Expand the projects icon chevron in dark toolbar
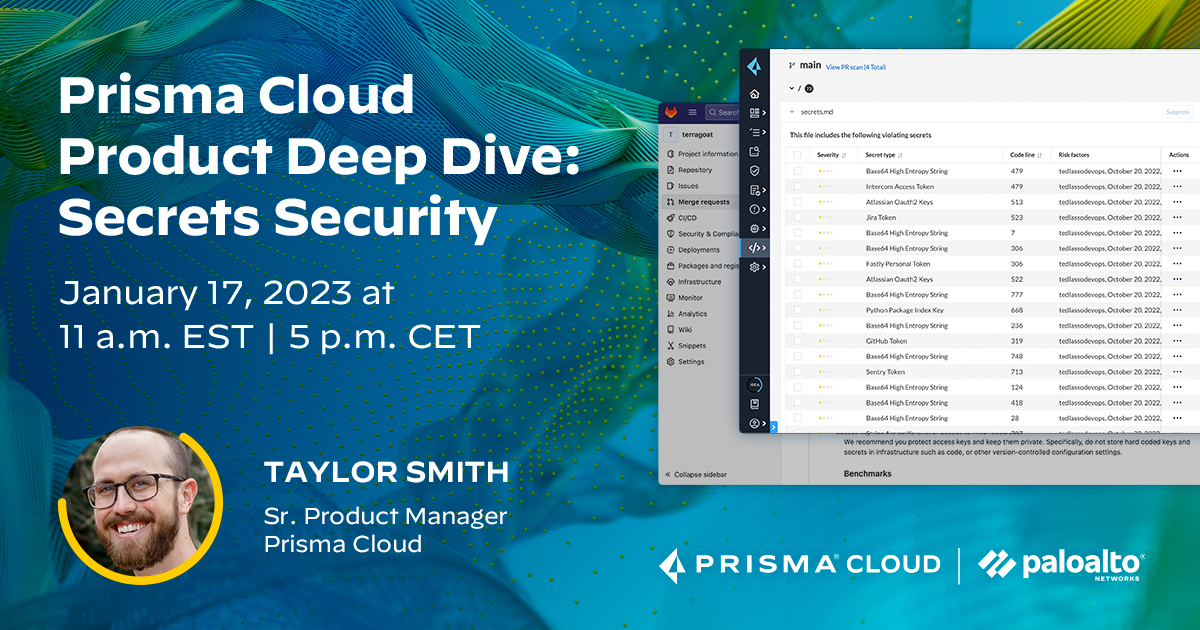Screen dimensions: 1200x630 pos(764,112)
